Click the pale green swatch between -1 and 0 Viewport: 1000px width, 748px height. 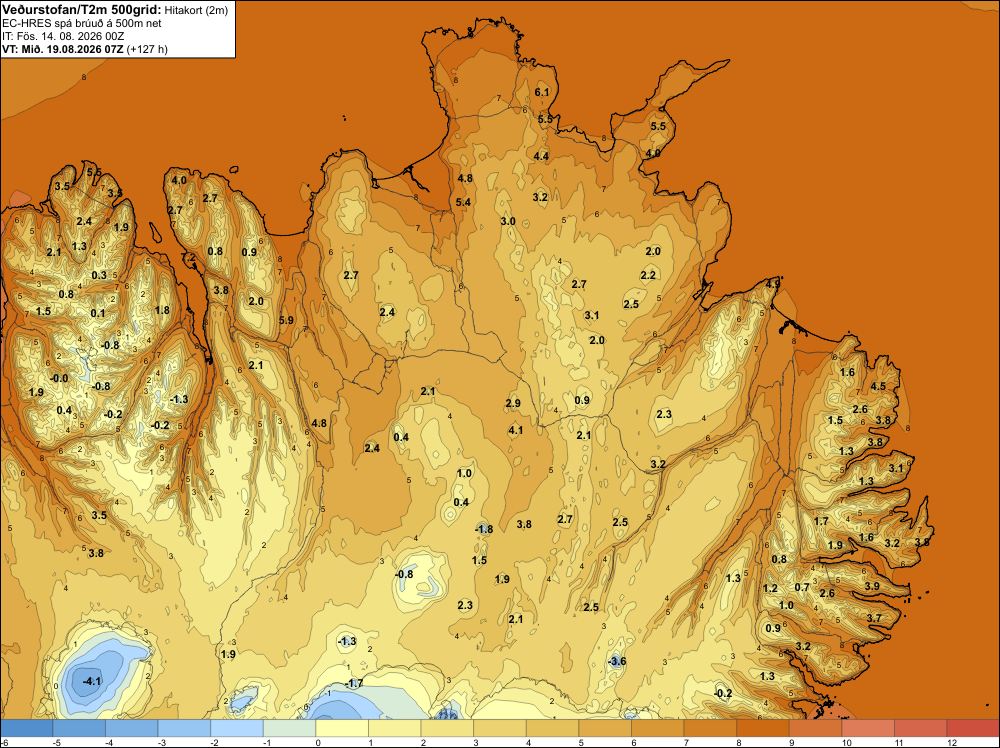point(290,728)
